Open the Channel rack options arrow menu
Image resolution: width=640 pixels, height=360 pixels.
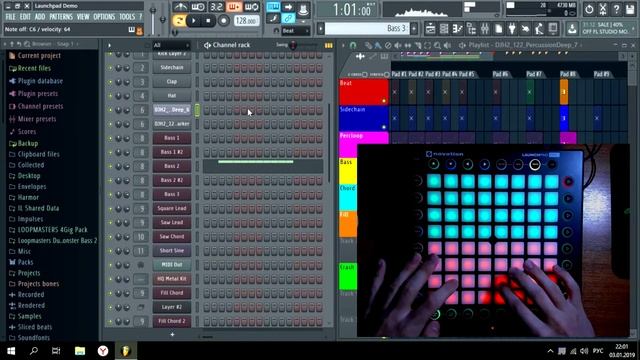(x=109, y=45)
